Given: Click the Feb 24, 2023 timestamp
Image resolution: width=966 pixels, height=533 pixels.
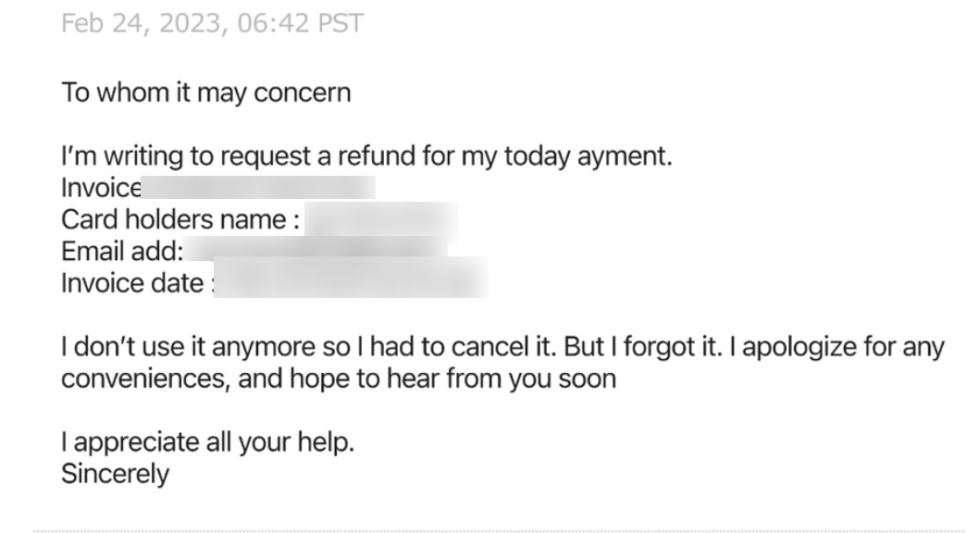Looking at the screenshot, I should tap(213, 24).
